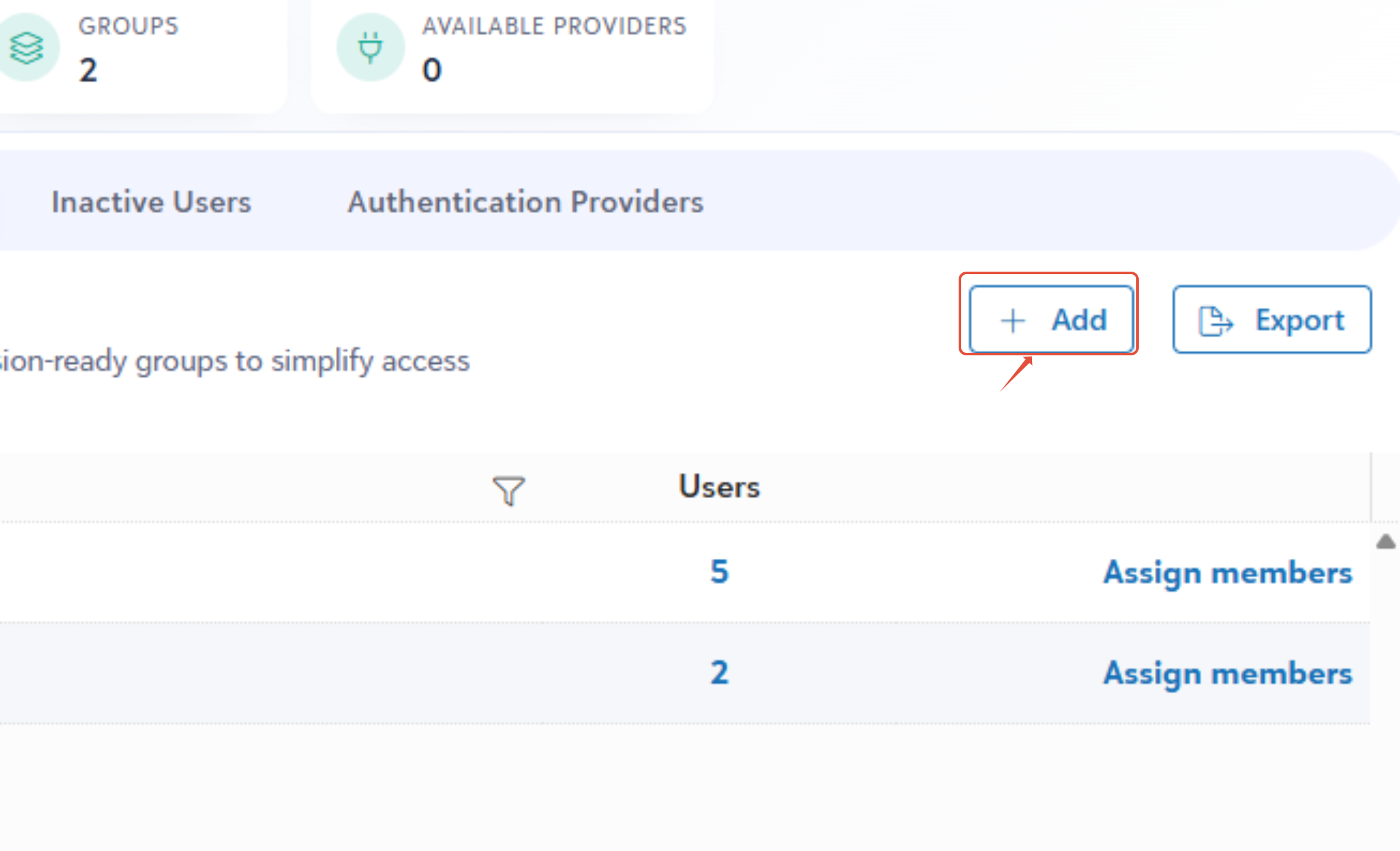Open the user count link showing 2
This screenshot has height=851, width=1400.
tap(719, 673)
